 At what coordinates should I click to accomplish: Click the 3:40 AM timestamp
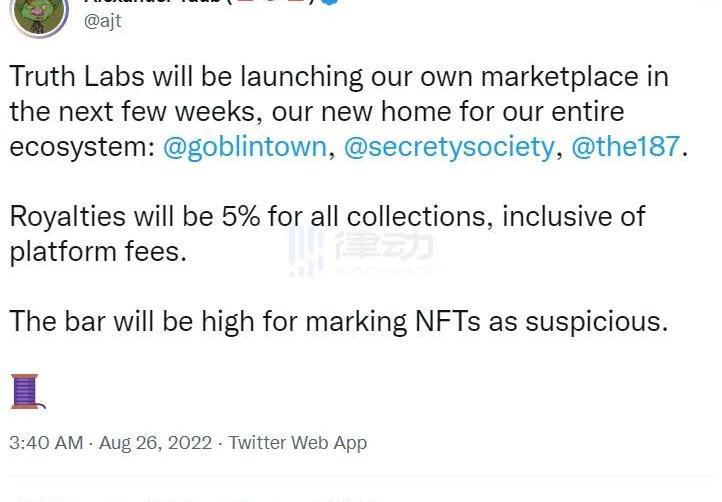[x=45, y=442]
